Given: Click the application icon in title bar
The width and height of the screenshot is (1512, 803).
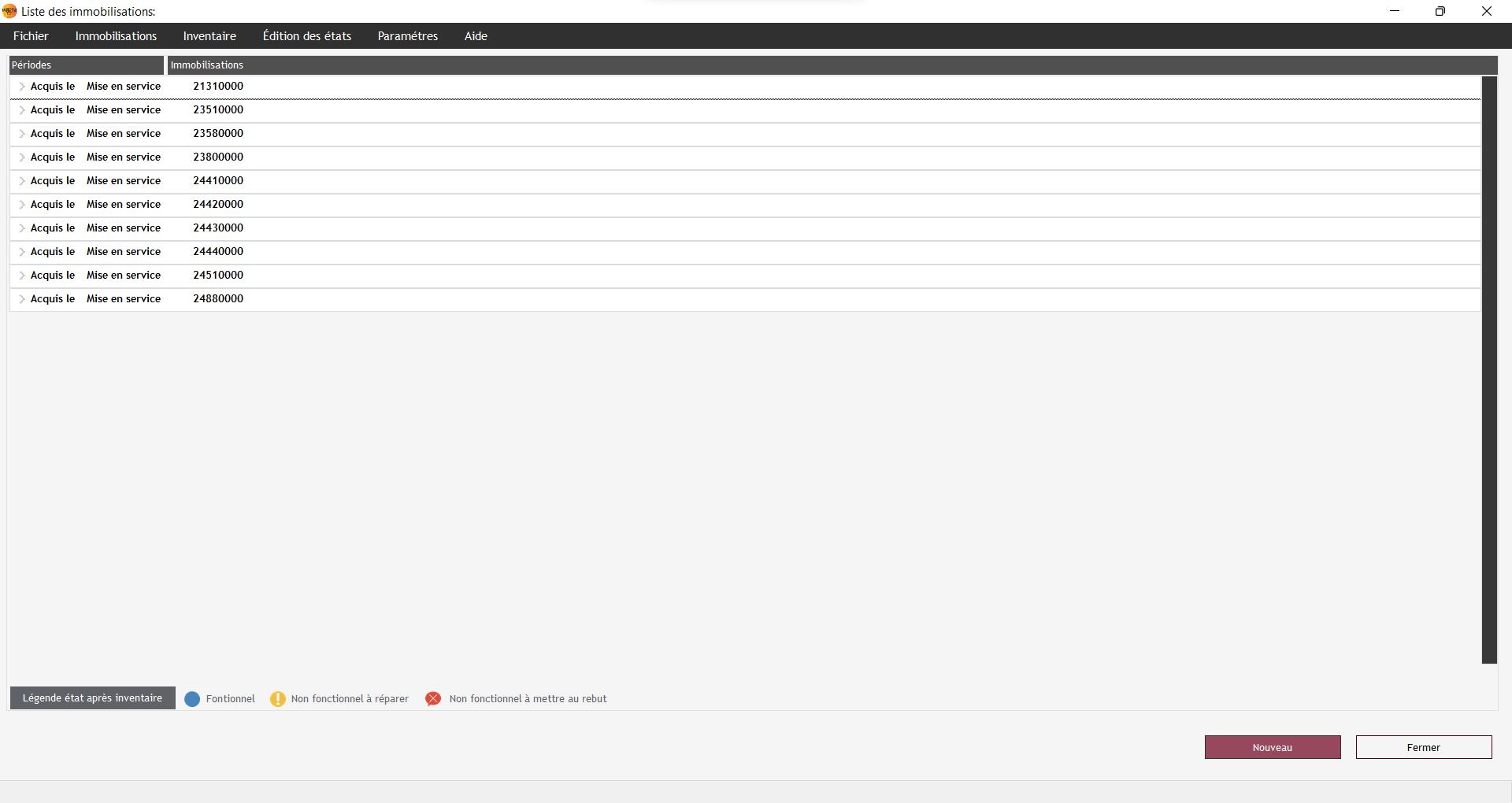Looking at the screenshot, I should click(x=9, y=11).
